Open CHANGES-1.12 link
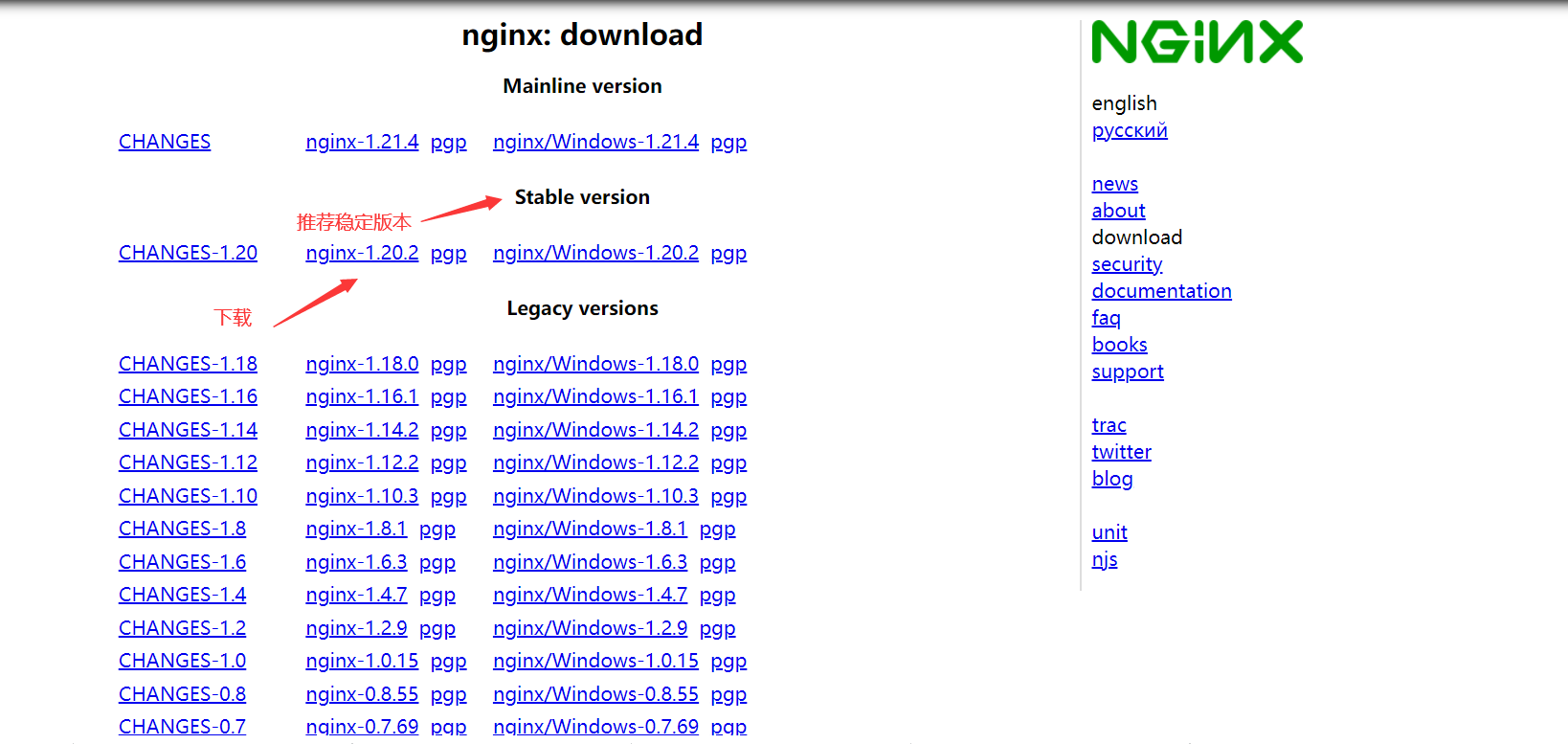Screen dimensions: 1568x744 pyautogui.click(x=188, y=462)
